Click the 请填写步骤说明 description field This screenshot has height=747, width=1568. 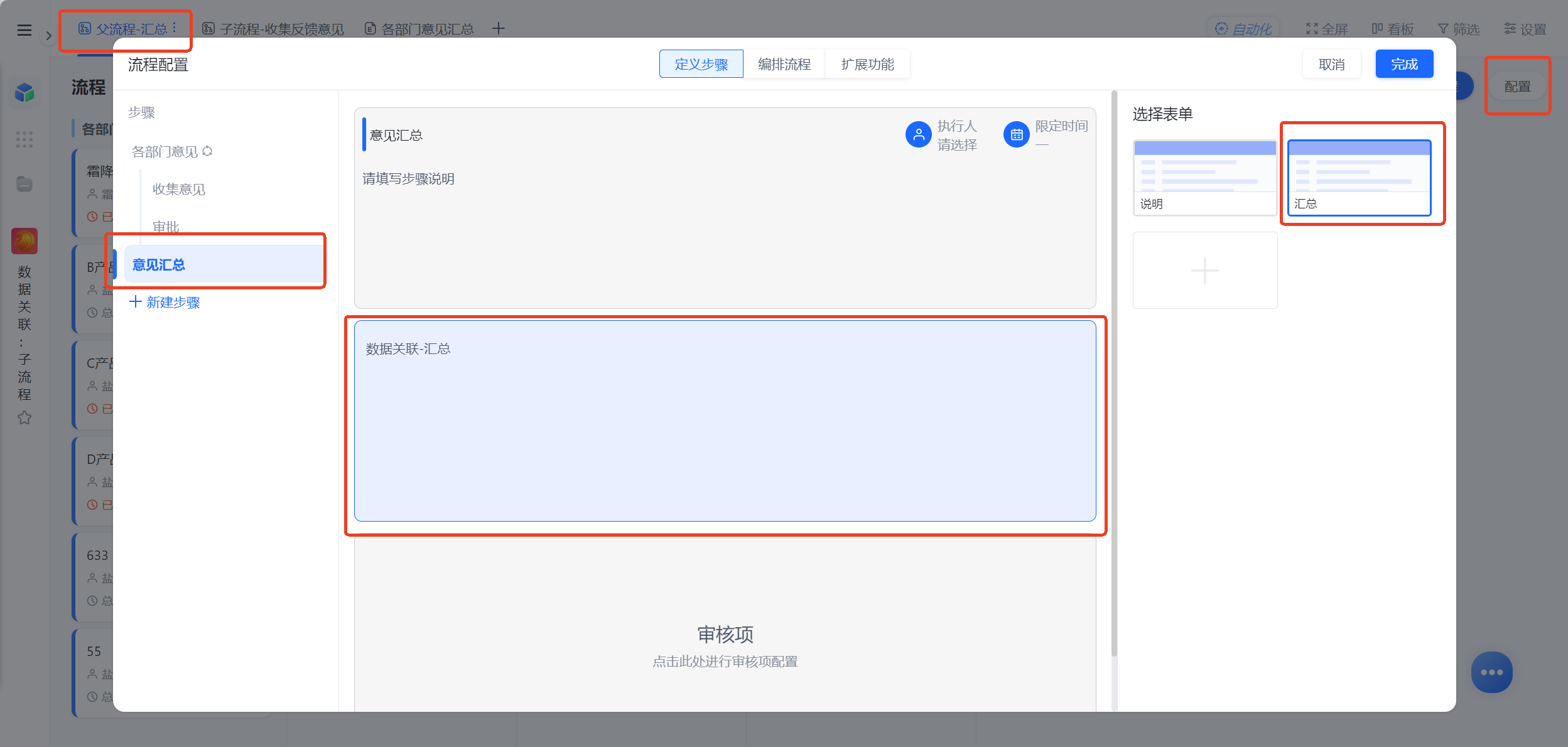[408, 179]
